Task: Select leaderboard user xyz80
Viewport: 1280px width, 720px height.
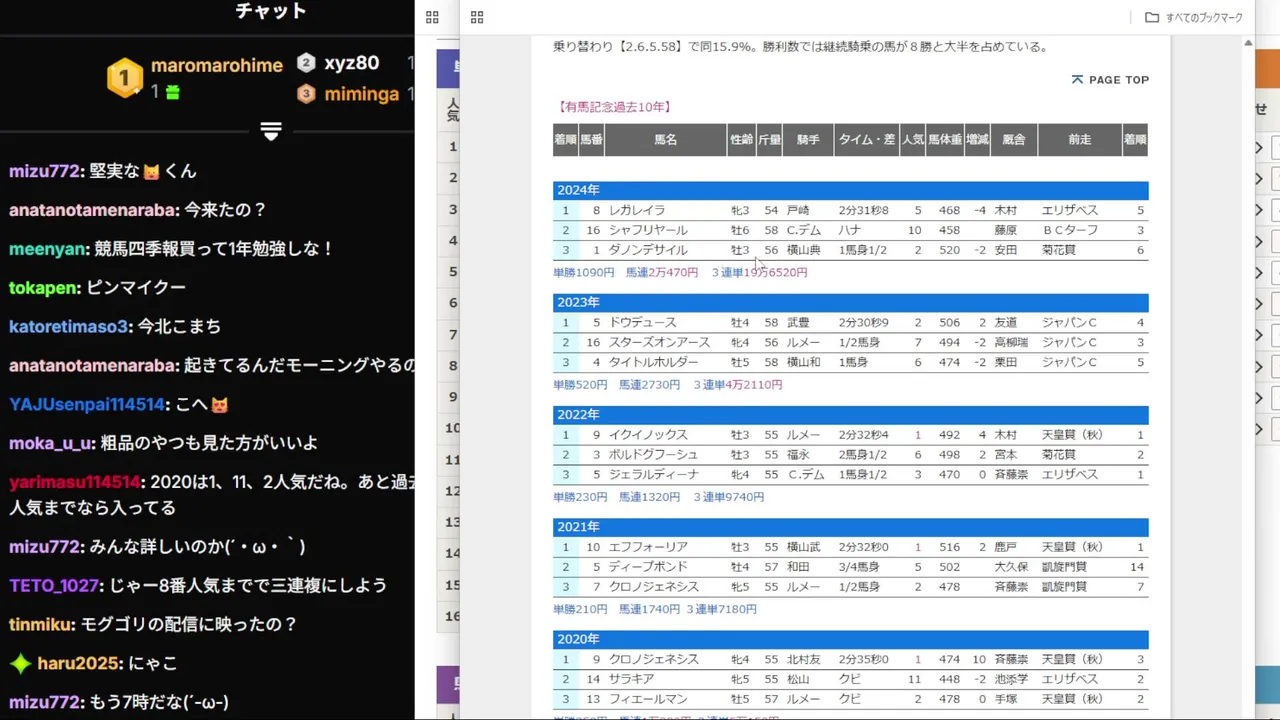Action: pyautogui.click(x=351, y=63)
